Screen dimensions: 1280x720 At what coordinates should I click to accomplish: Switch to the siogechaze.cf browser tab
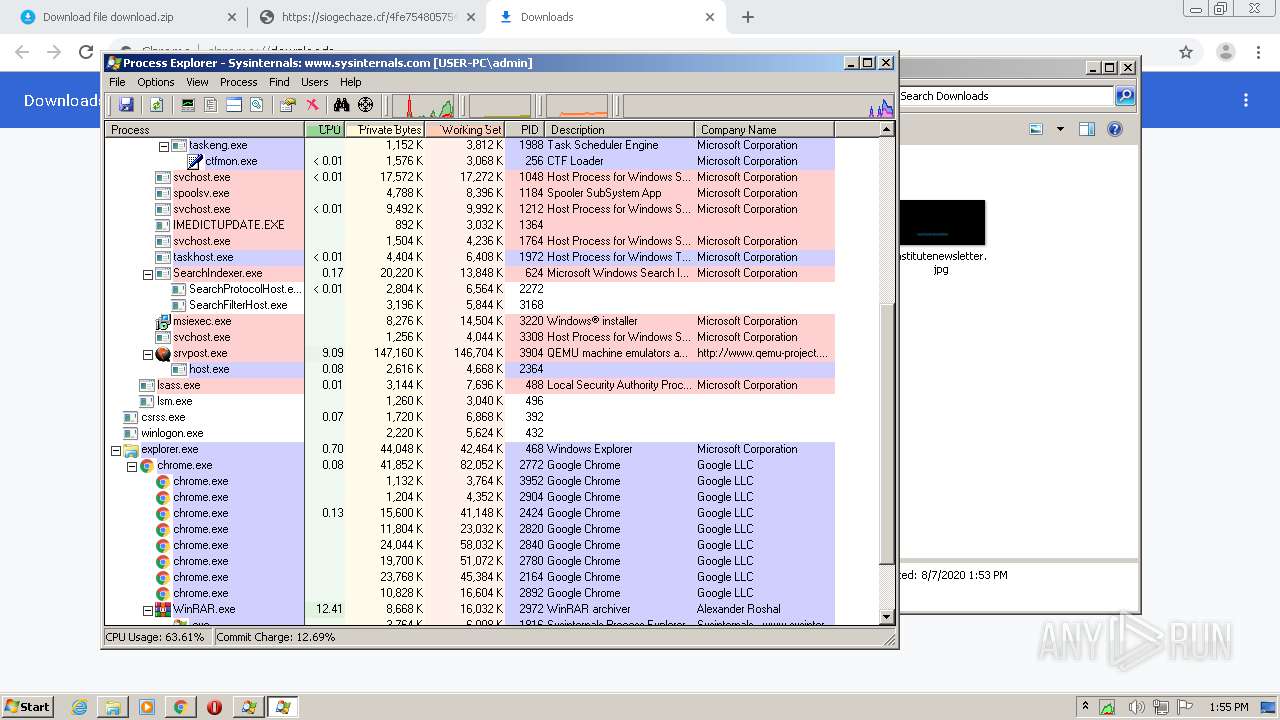click(x=367, y=17)
